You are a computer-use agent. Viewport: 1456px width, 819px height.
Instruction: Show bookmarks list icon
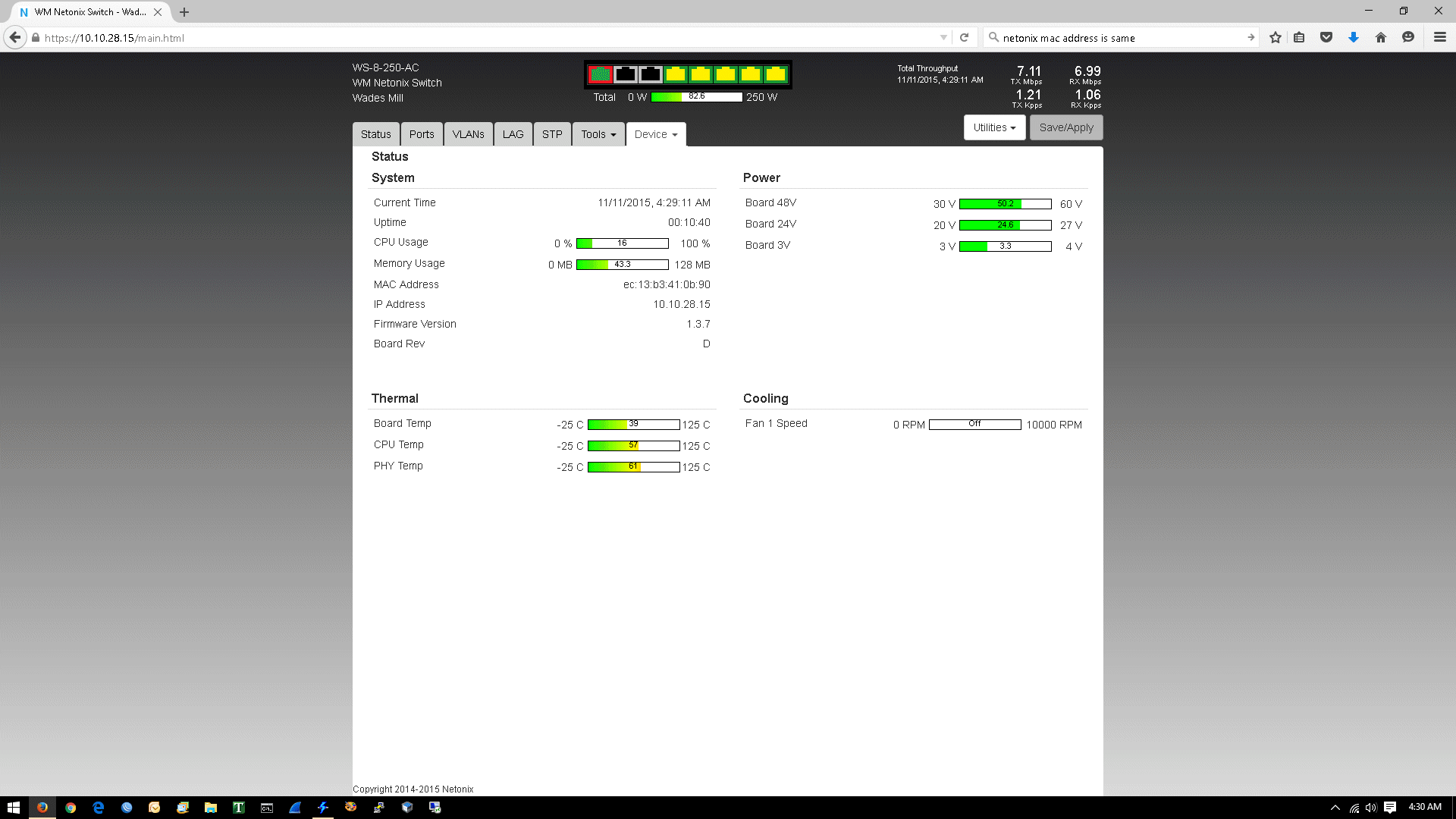(x=1299, y=37)
